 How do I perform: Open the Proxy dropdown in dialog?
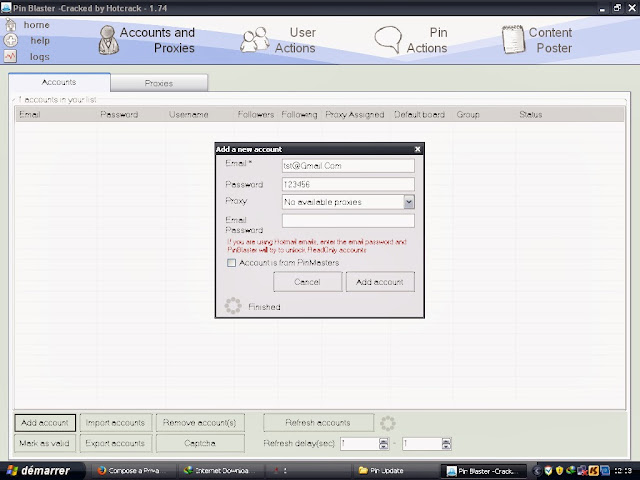[409, 202]
